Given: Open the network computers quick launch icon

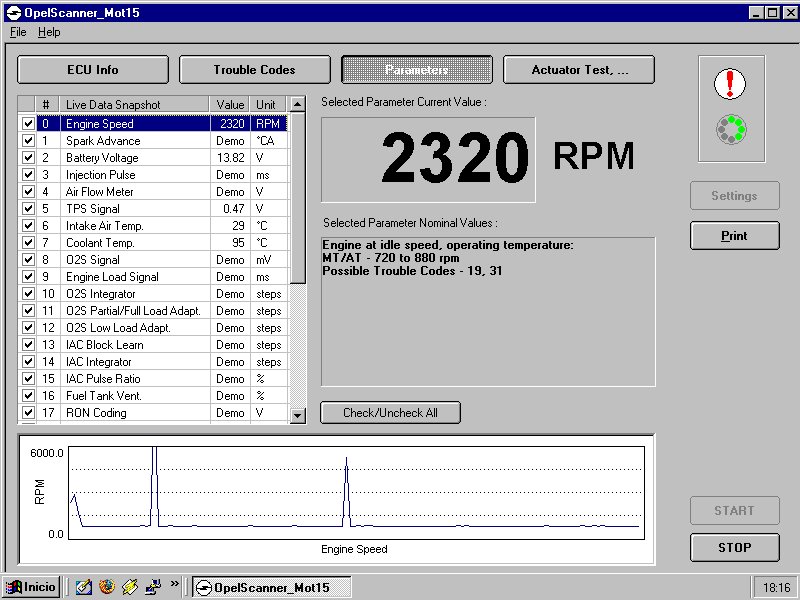Looking at the screenshot, I should pos(153,587).
